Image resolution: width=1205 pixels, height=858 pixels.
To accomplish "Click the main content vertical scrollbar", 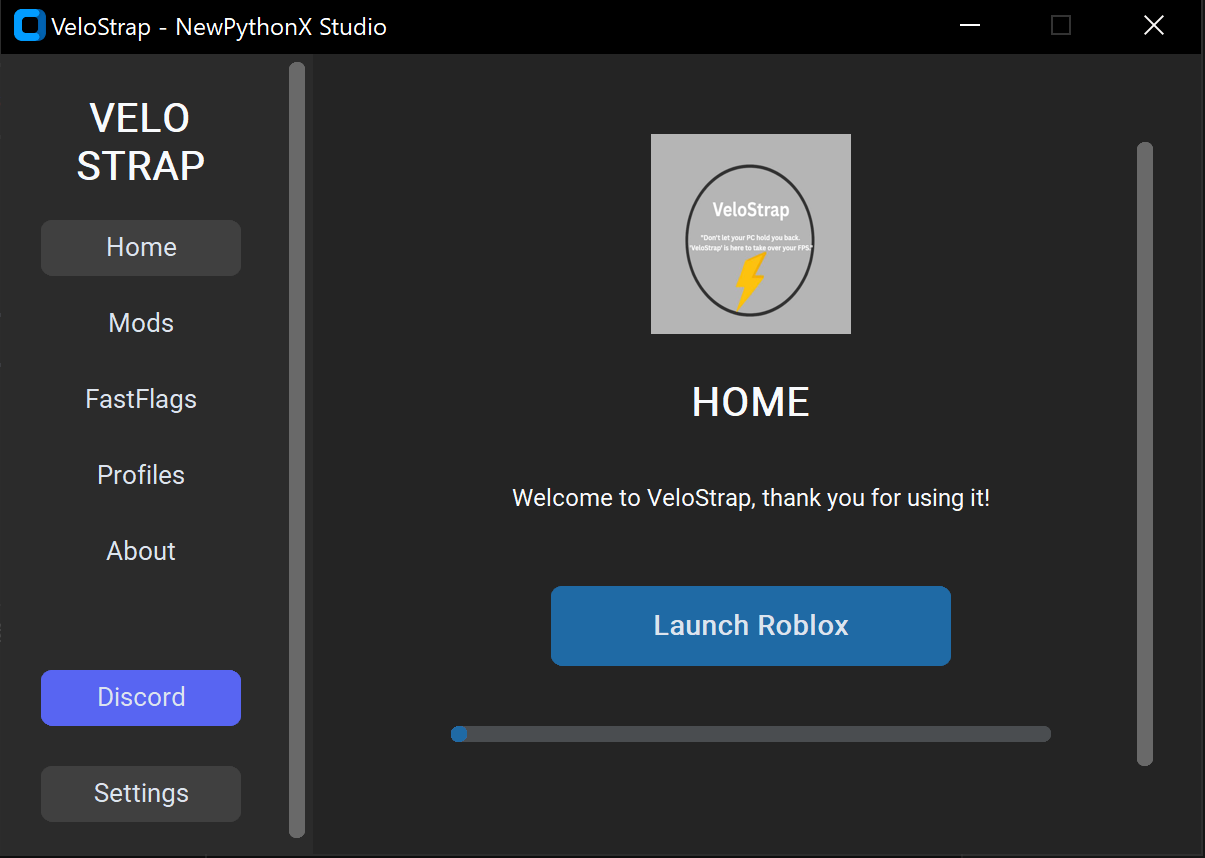I will [1145, 454].
